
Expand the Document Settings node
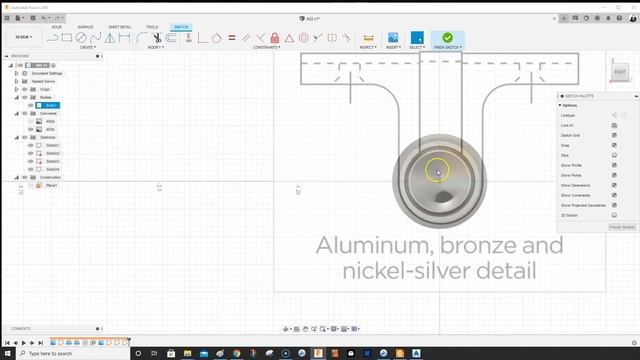16,73
